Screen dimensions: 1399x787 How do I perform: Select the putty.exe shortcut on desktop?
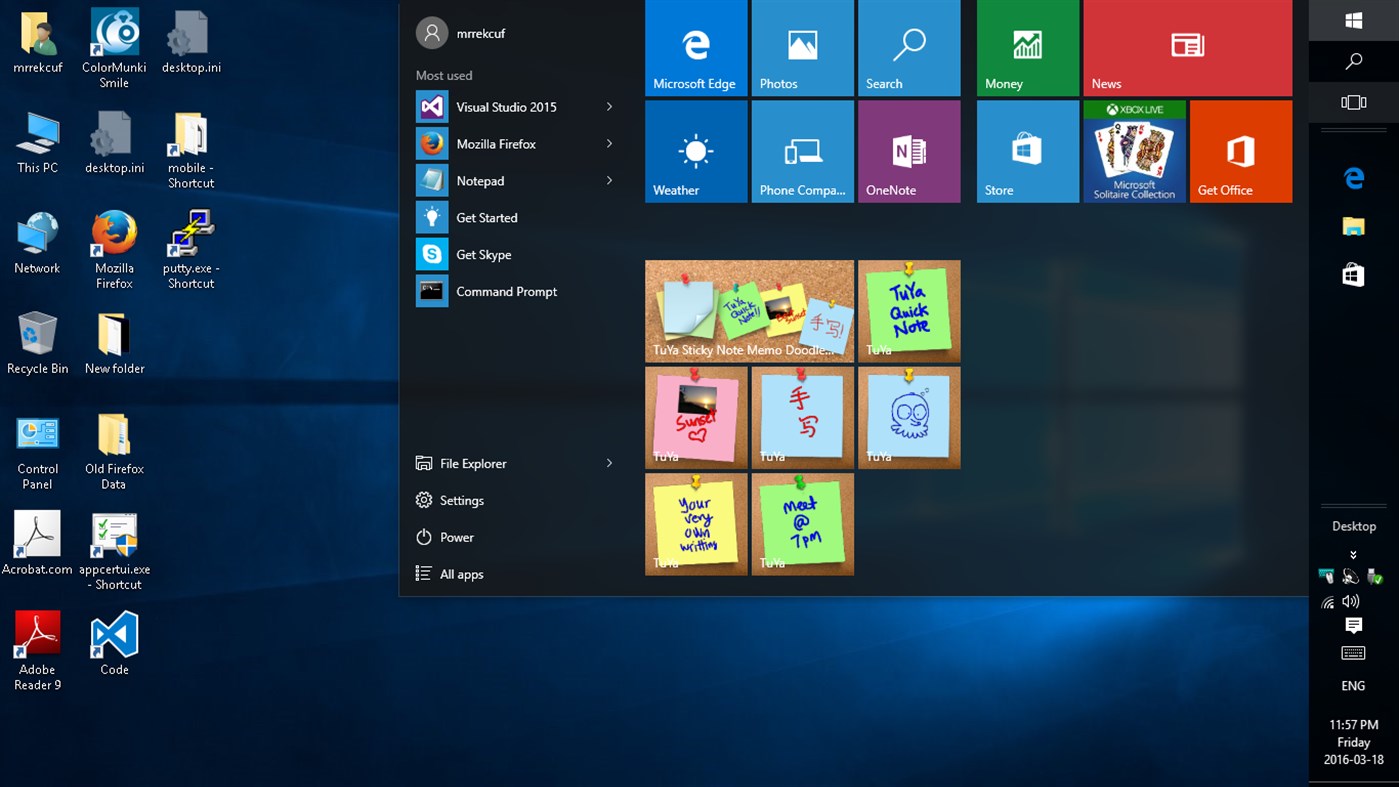click(x=191, y=250)
